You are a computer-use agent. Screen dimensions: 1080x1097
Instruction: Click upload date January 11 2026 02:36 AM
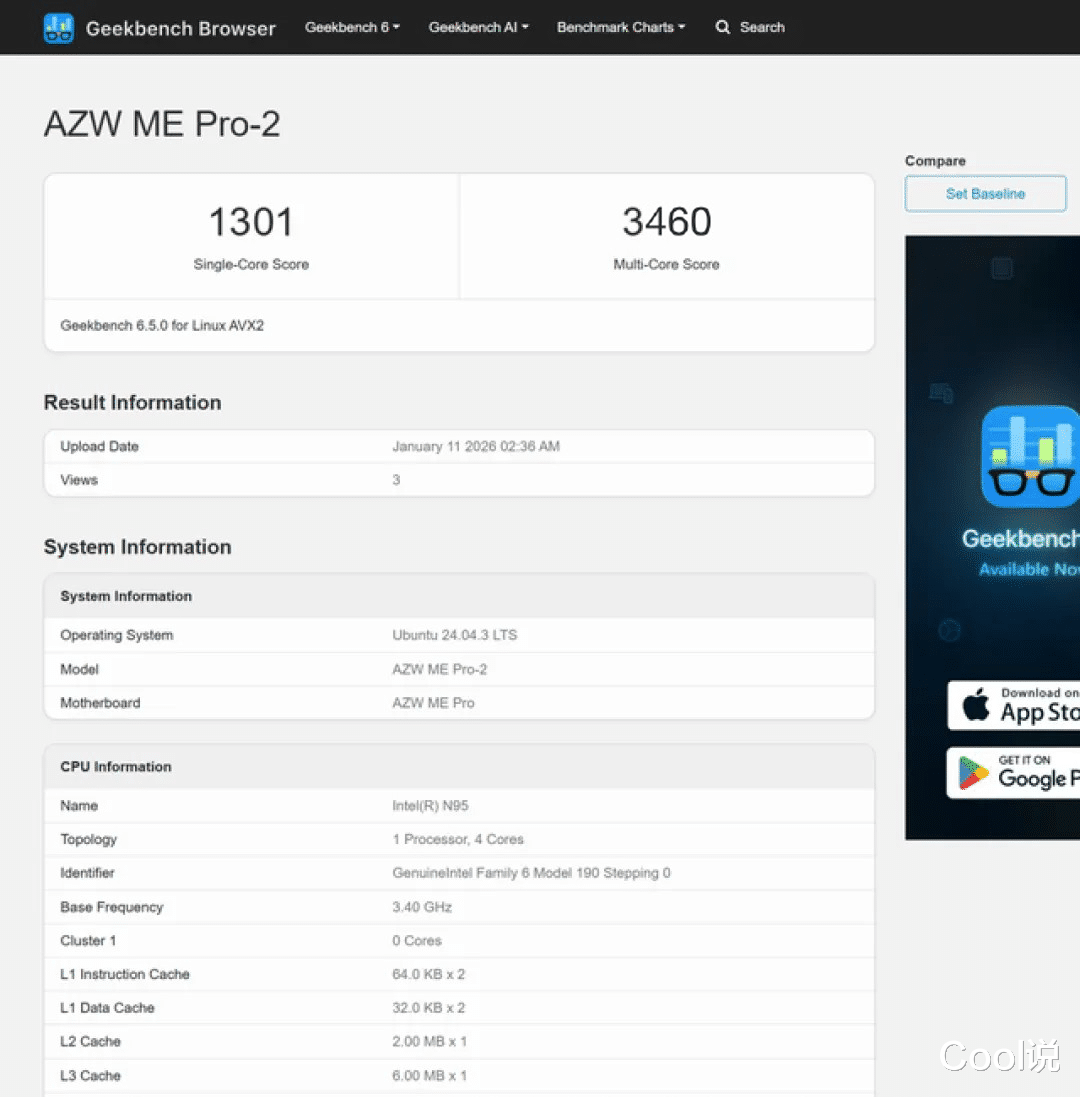click(x=476, y=446)
